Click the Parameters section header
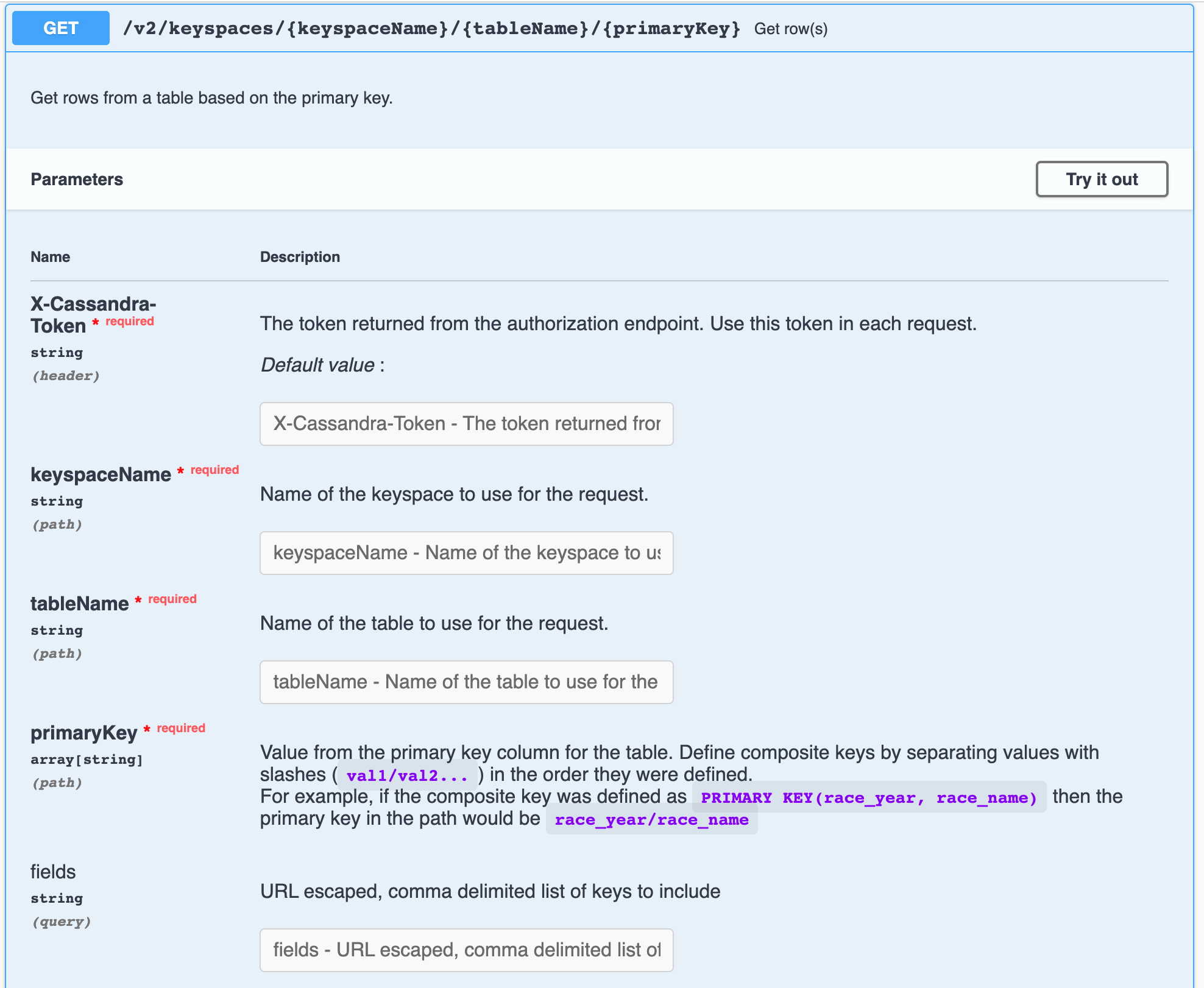 (x=77, y=179)
